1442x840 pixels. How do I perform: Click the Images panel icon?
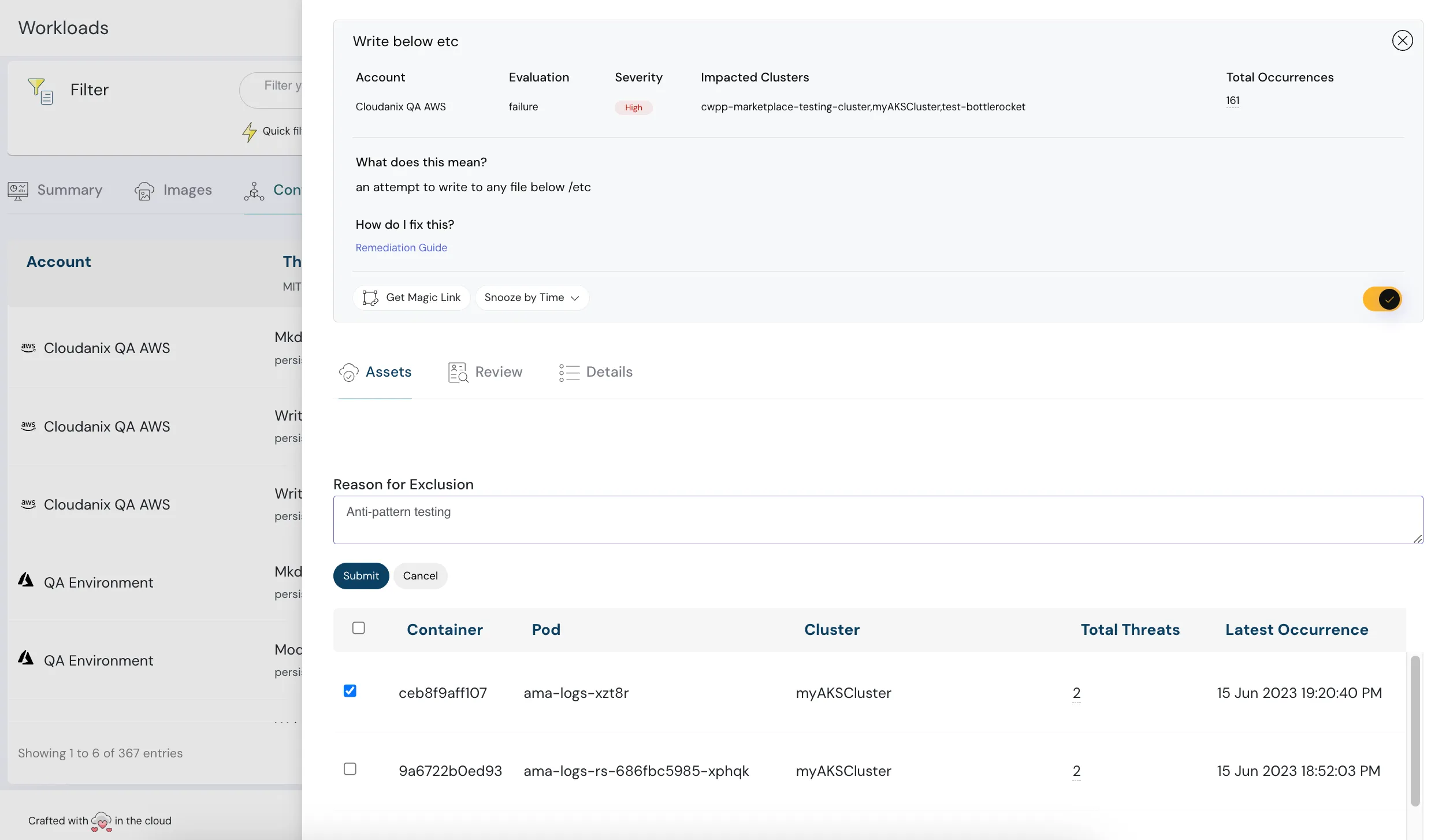point(145,190)
